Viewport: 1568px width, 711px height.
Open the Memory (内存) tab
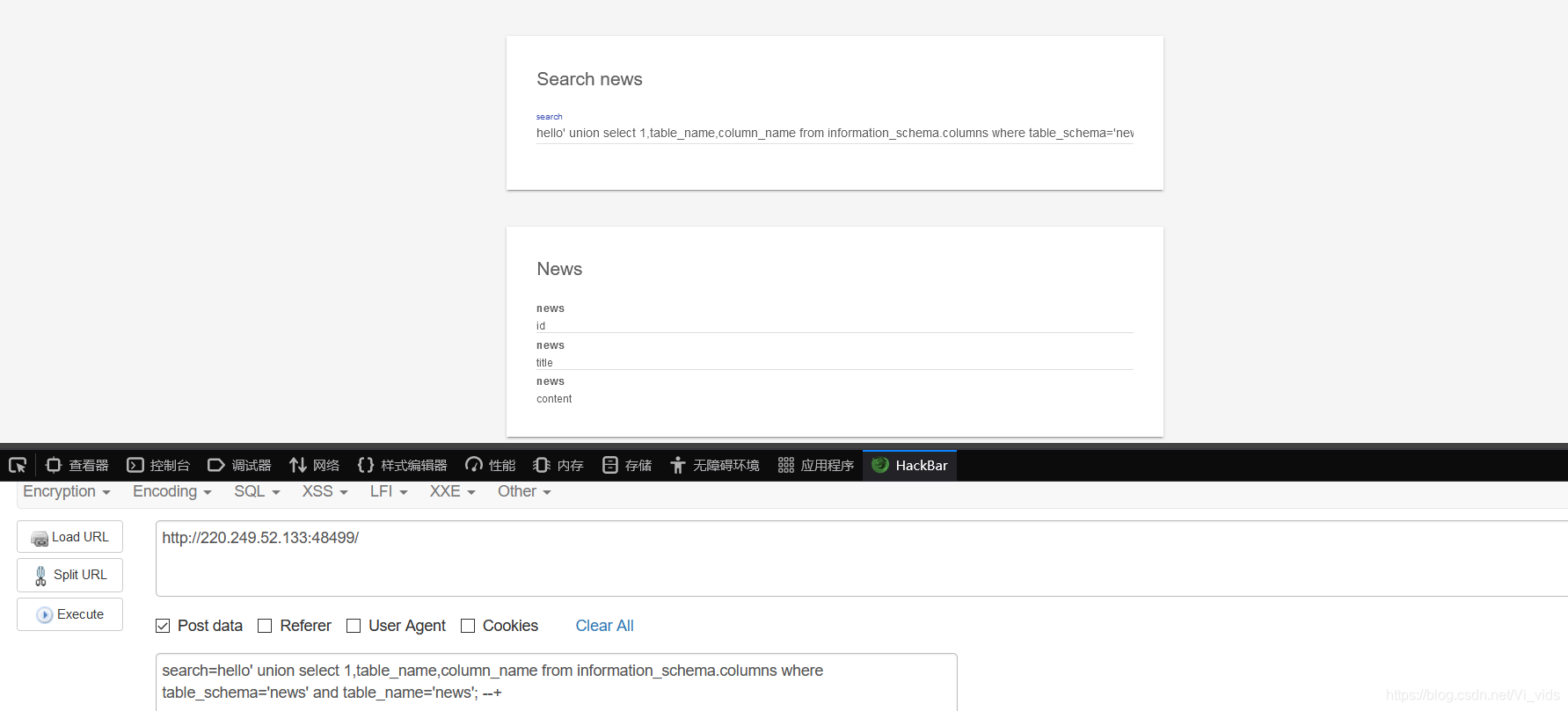tap(558, 465)
